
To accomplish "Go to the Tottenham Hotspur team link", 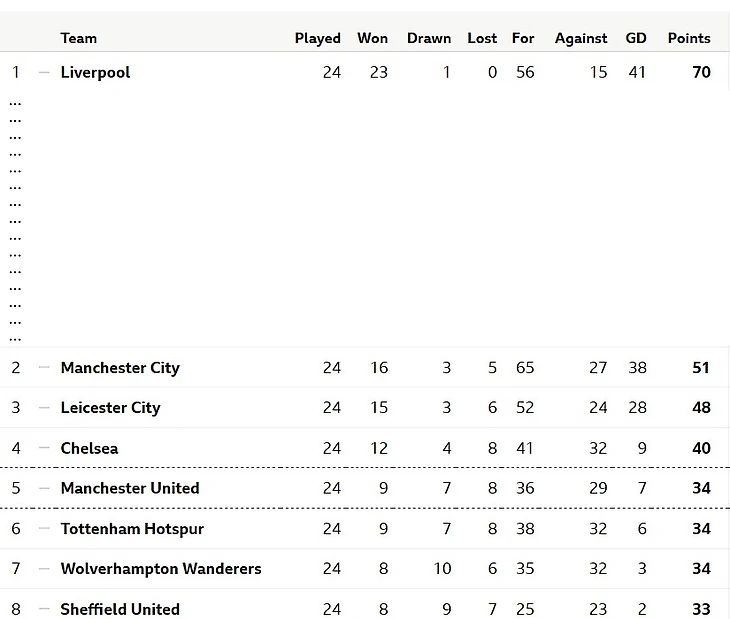I will [132, 529].
